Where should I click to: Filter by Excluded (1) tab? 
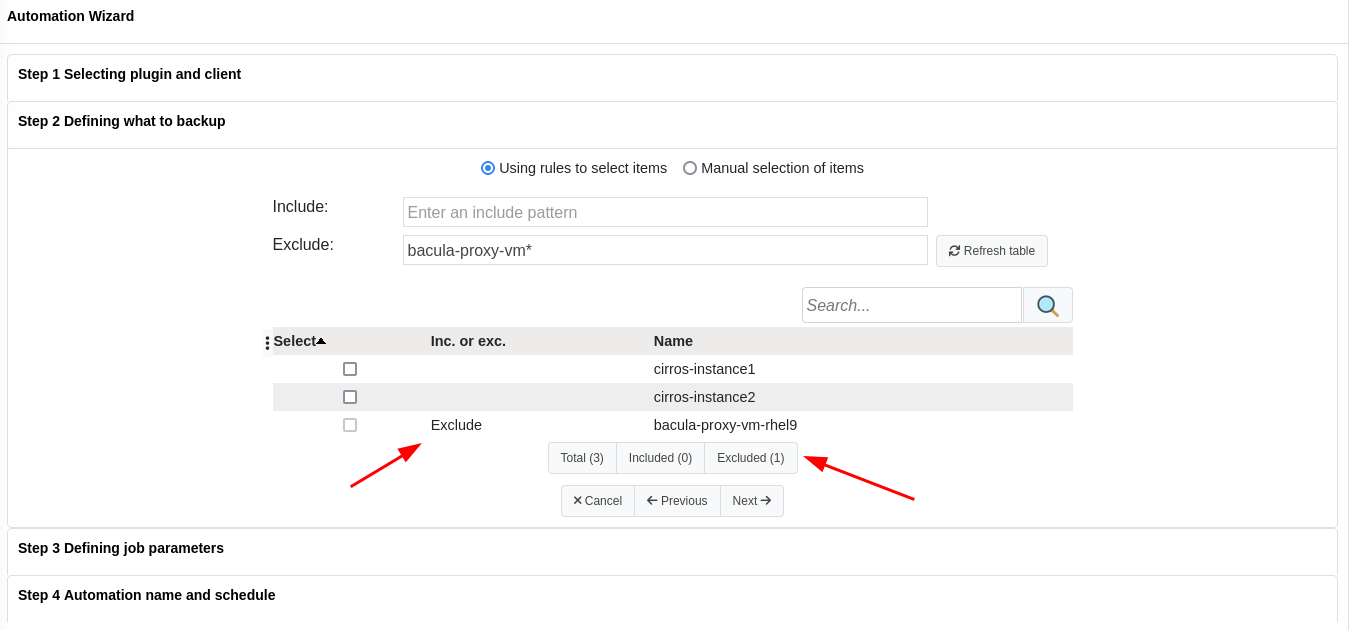pyautogui.click(x=751, y=458)
